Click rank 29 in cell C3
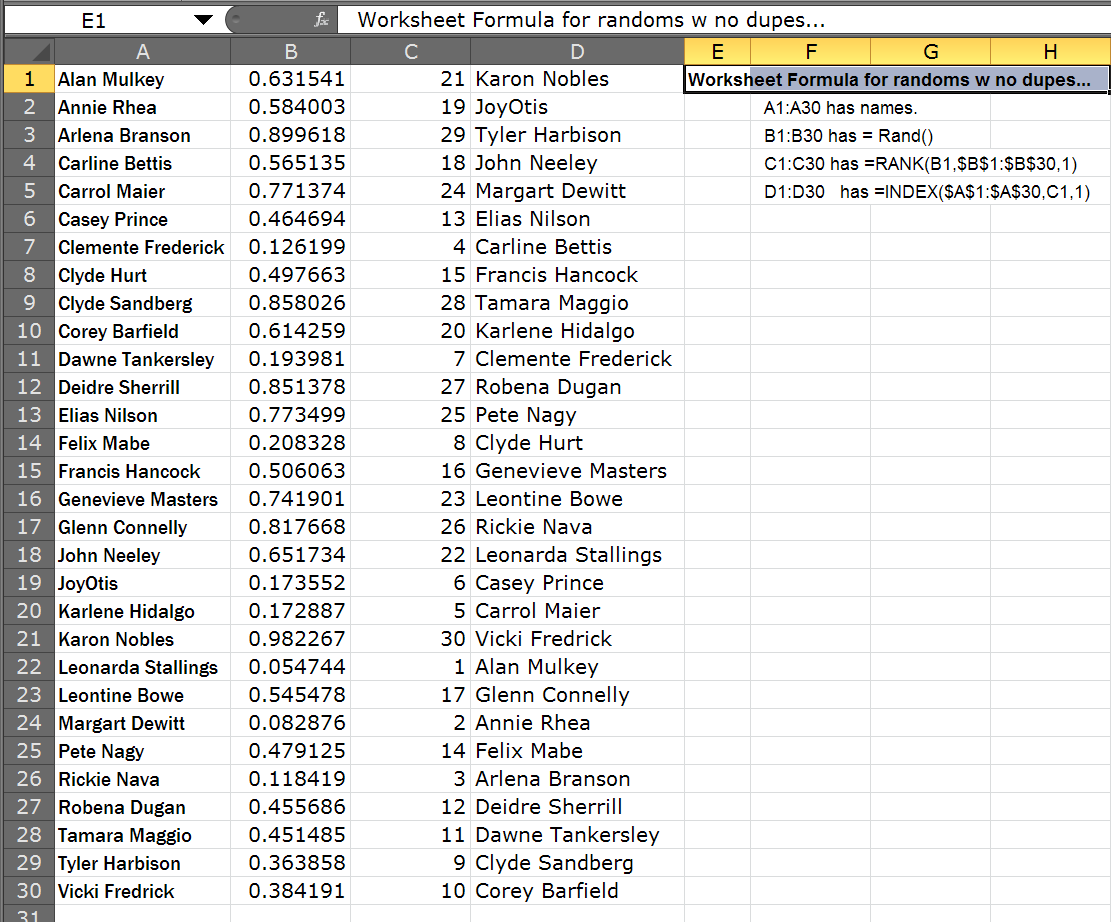Viewport: 1111px width, 922px height. click(x=410, y=135)
